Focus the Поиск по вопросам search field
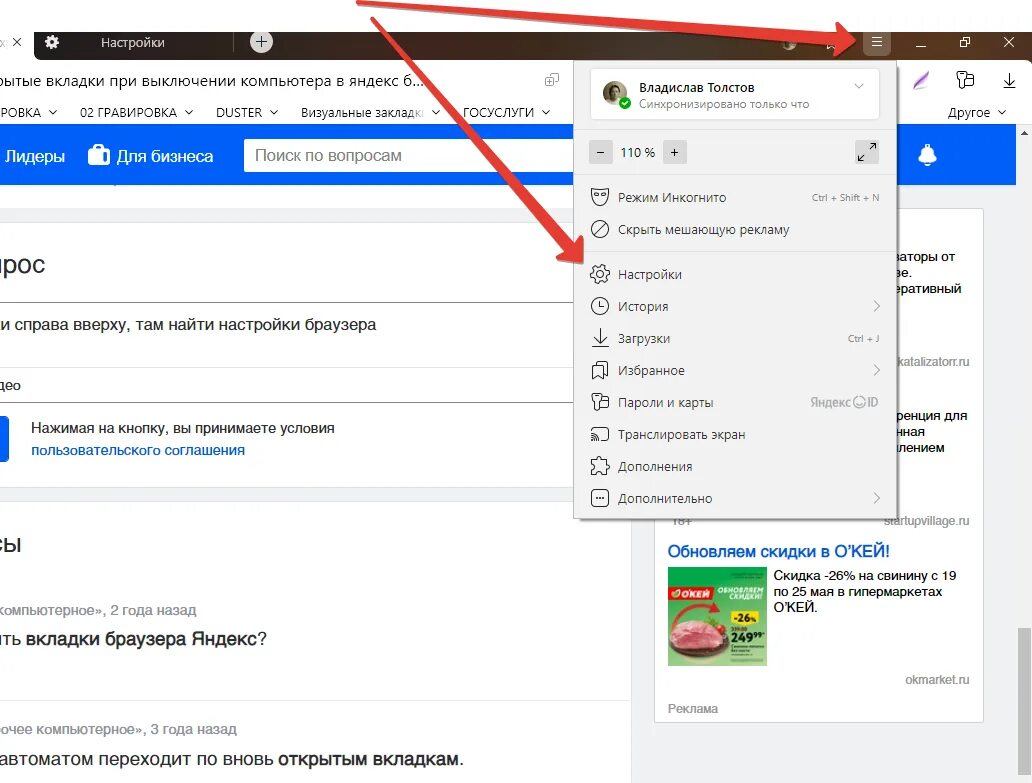Screen dimensions: 1032x783 408,155
